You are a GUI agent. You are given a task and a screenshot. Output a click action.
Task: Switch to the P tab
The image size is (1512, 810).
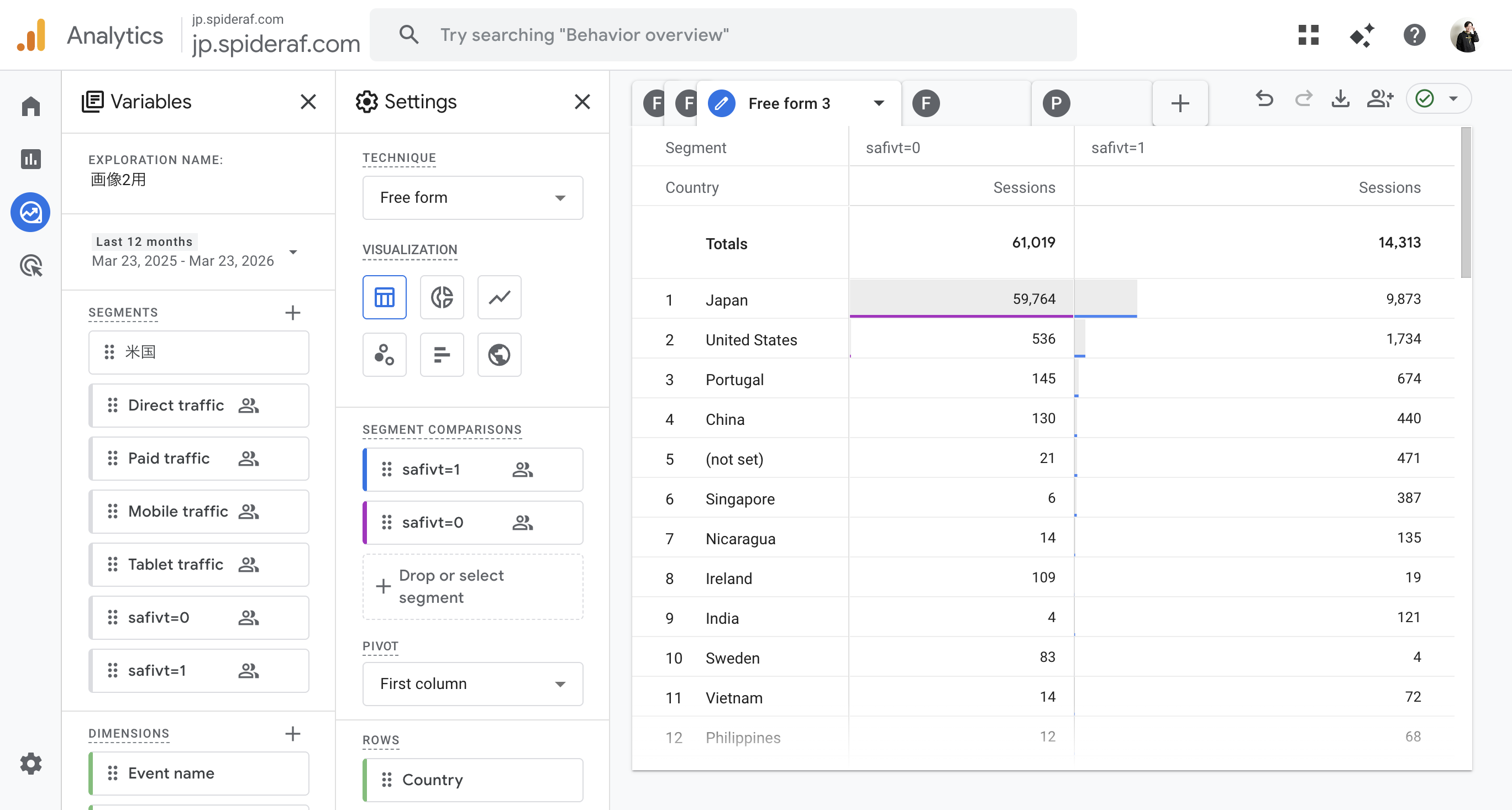pyautogui.click(x=1056, y=103)
